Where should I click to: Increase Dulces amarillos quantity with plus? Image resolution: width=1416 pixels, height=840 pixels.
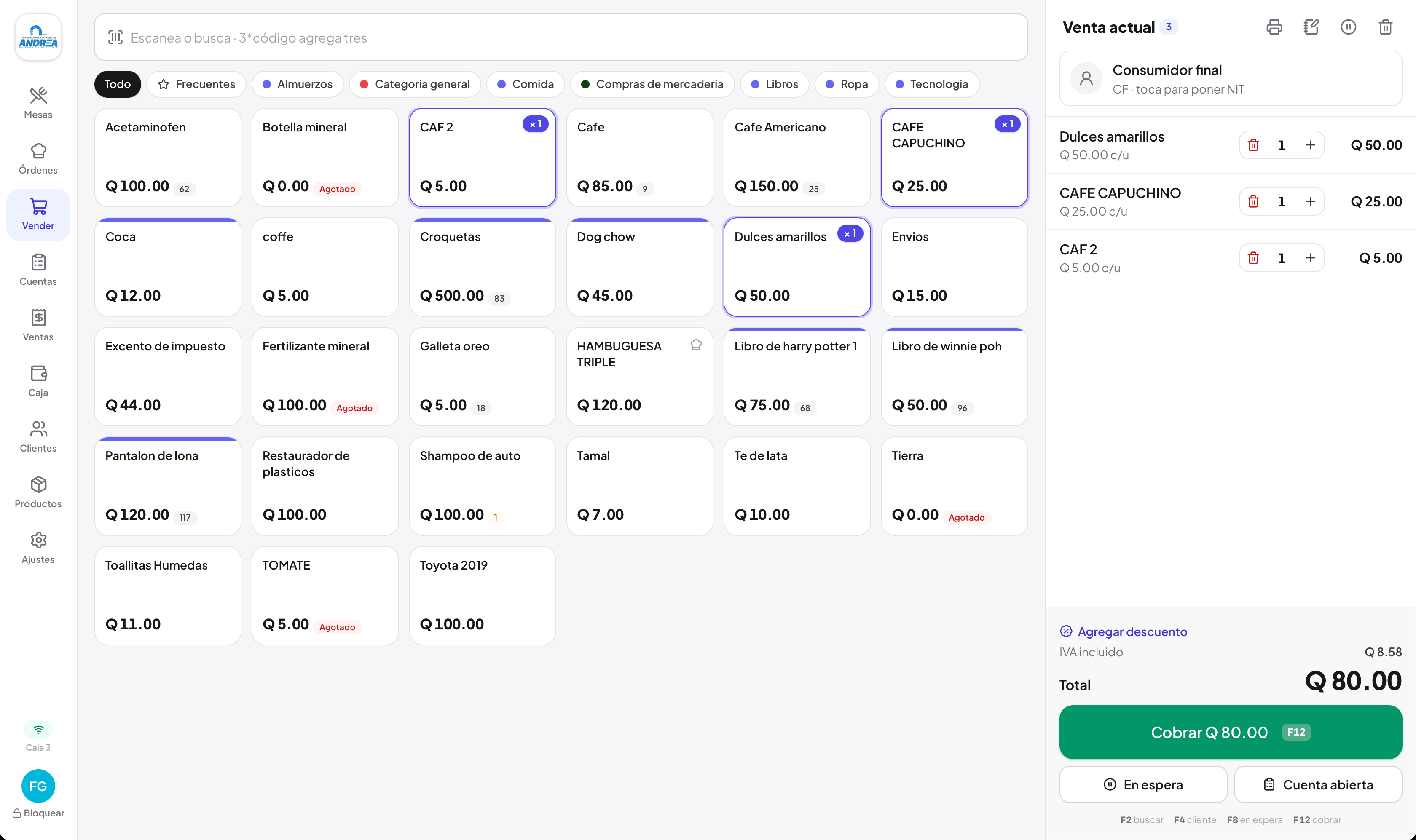click(x=1310, y=145)
